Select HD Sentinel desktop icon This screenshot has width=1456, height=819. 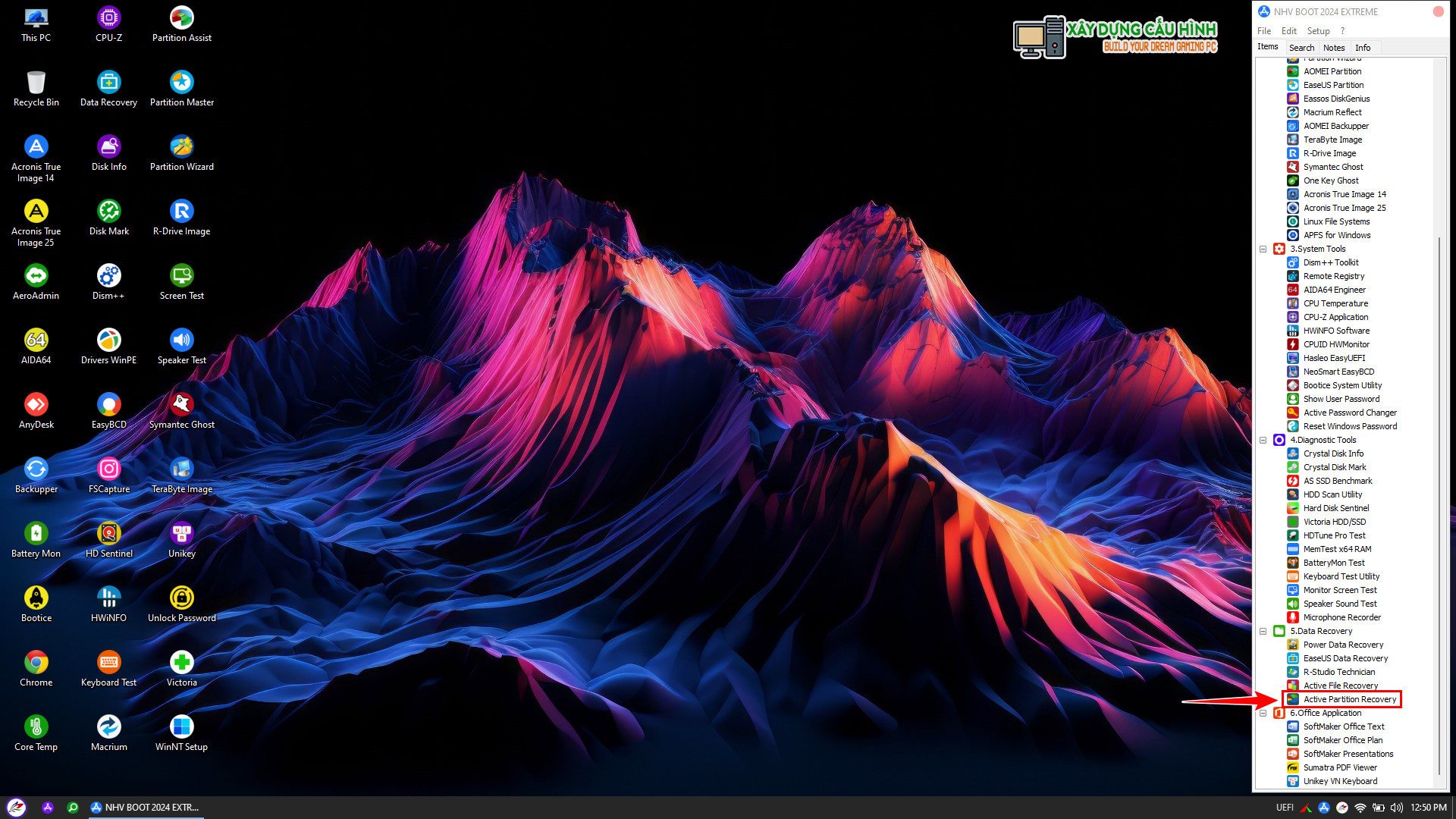click(108, 540)
